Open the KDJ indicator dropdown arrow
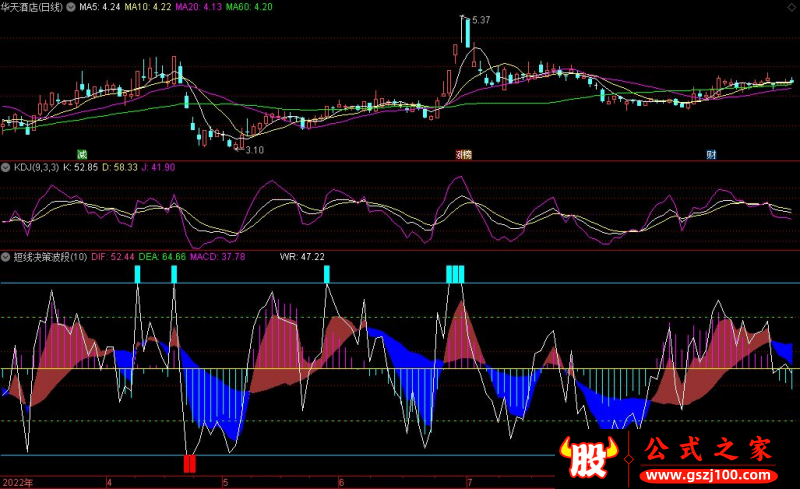Image resolution: width=800 pixels, height=489 pixels. tap(6, 167)
